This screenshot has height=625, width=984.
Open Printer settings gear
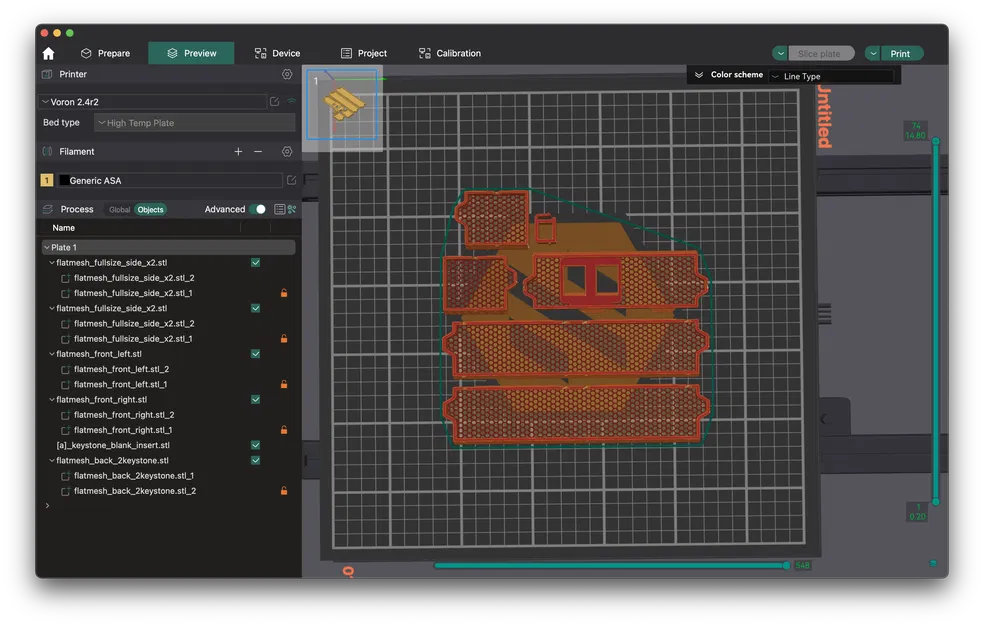287,74
